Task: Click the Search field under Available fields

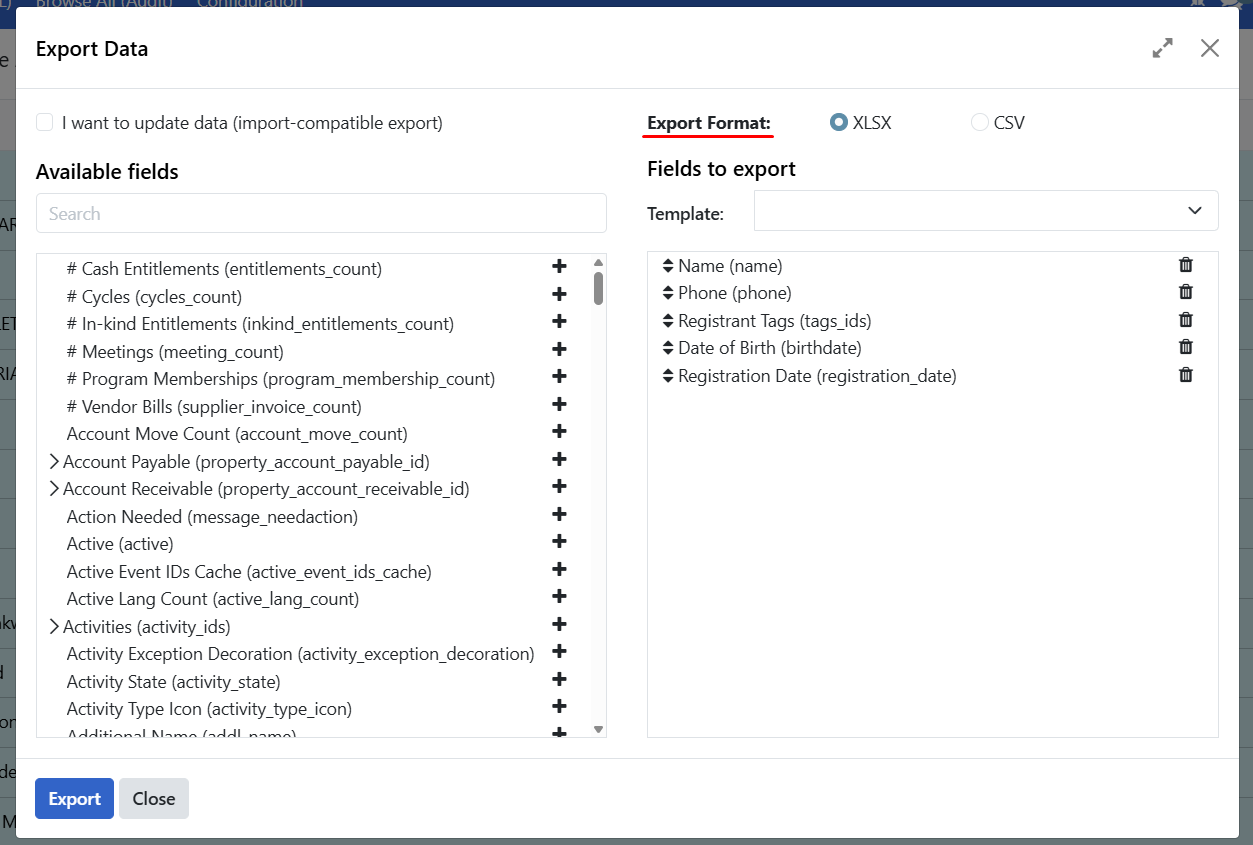Action: click(x=321, y=212)
